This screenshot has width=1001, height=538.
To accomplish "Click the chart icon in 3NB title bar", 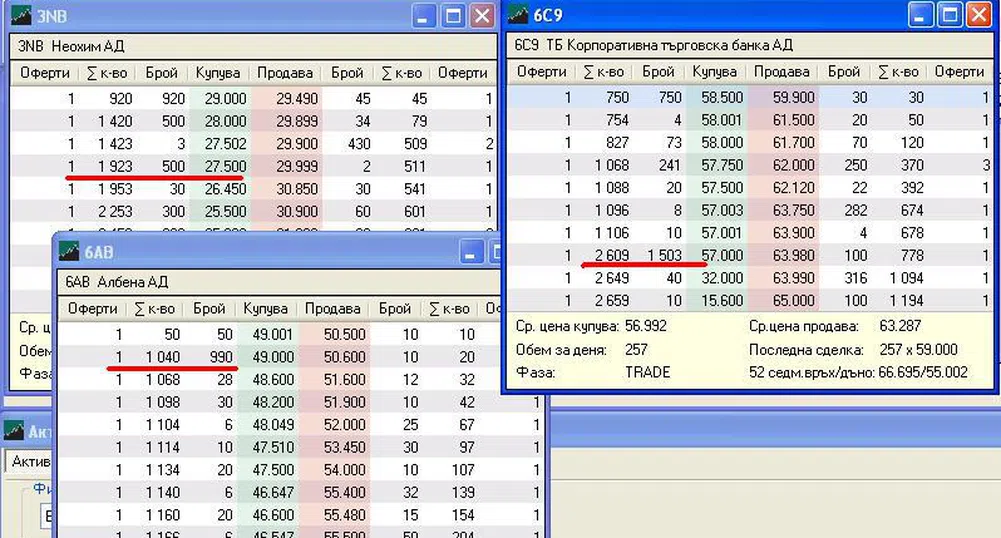I will pos(19,15).
